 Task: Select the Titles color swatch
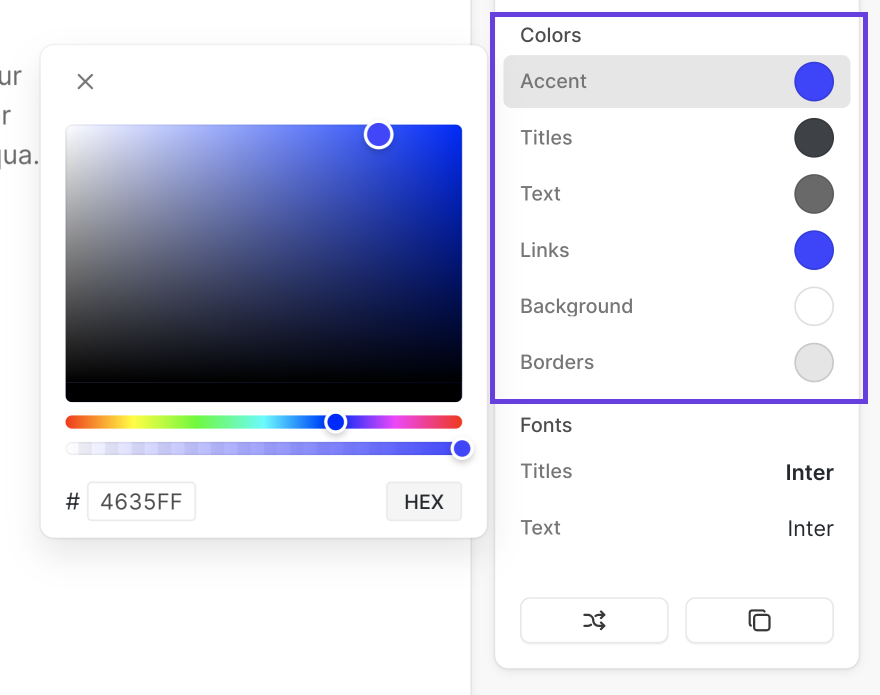pos(814,138)
